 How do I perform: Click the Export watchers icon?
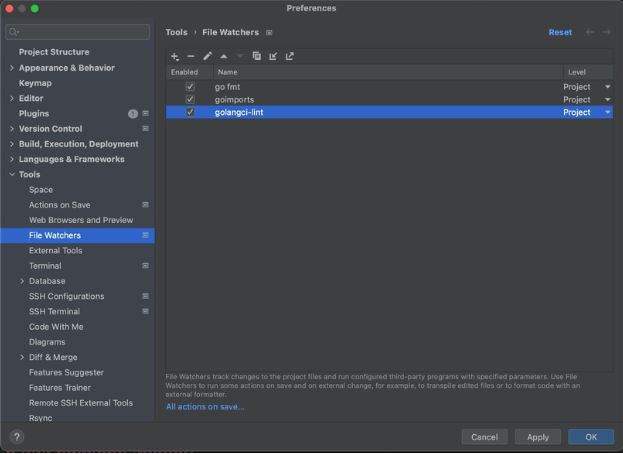coord(289,56)
